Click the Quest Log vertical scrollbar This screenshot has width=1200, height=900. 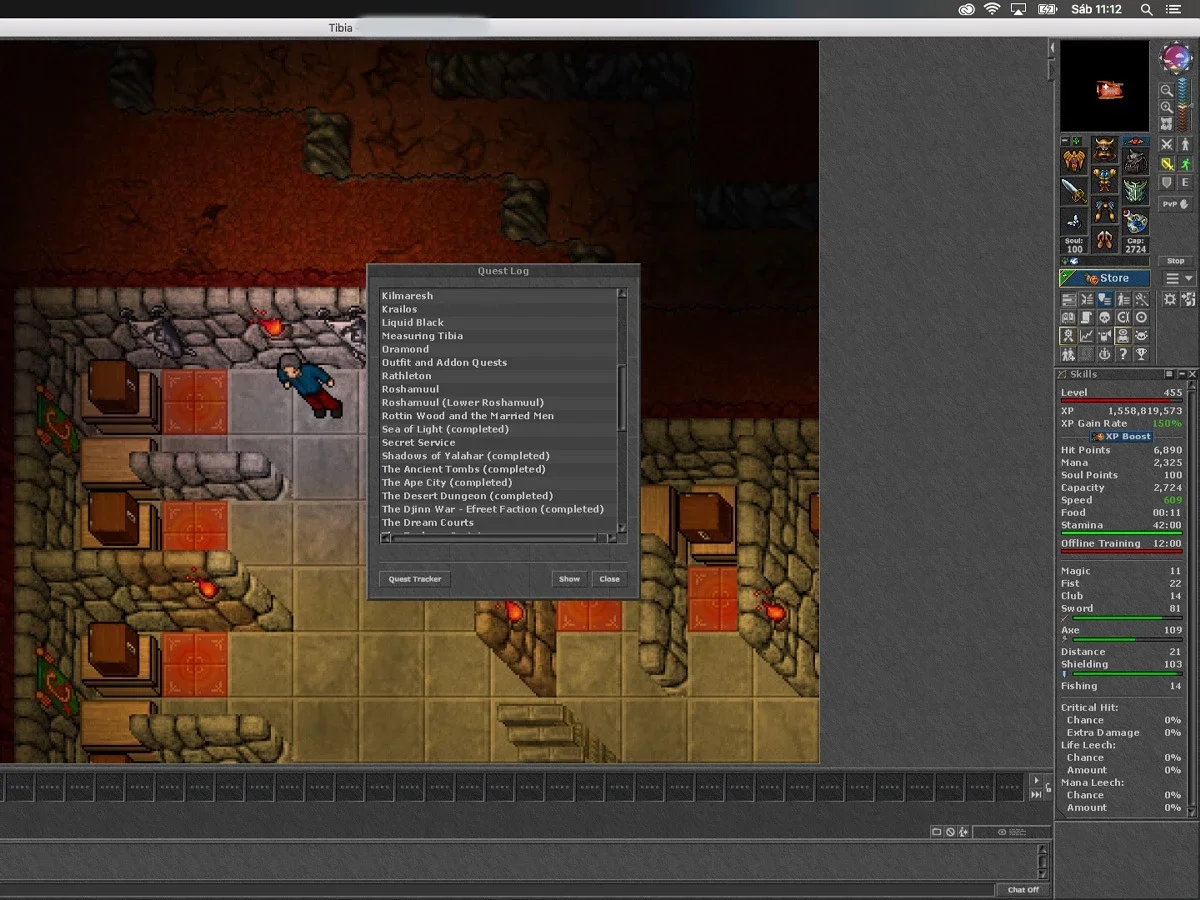[623, 410]
